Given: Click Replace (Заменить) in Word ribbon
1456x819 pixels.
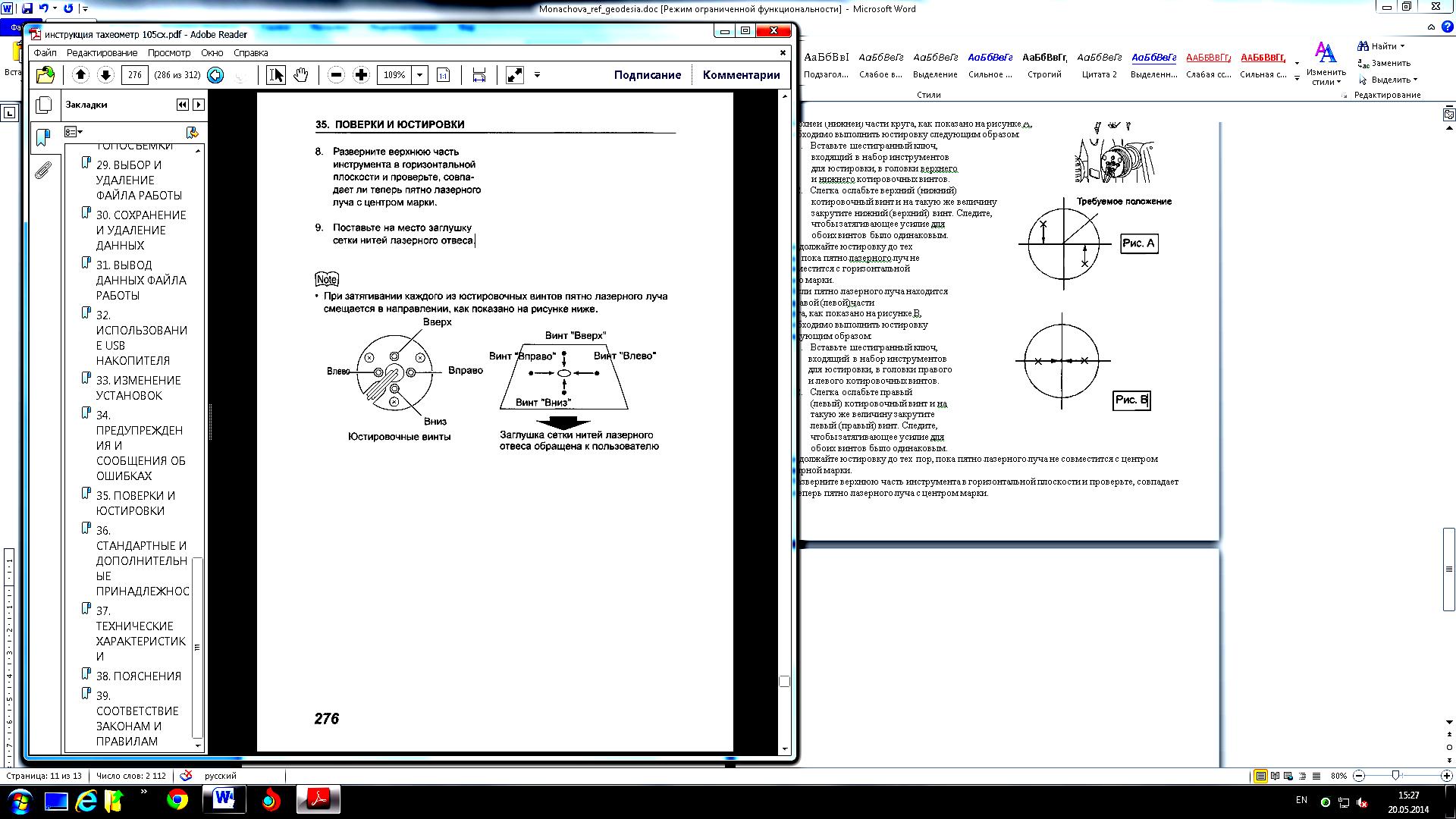Looking at the screenshot, I should pyautogui.click(x=1385, y=63).
